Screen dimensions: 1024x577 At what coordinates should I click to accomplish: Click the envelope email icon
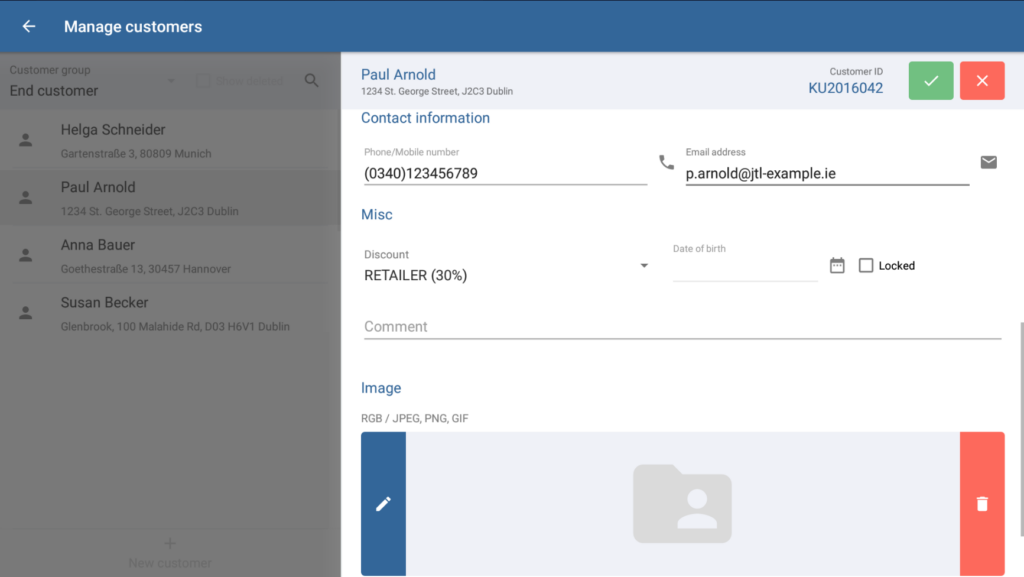pos(988,162)
